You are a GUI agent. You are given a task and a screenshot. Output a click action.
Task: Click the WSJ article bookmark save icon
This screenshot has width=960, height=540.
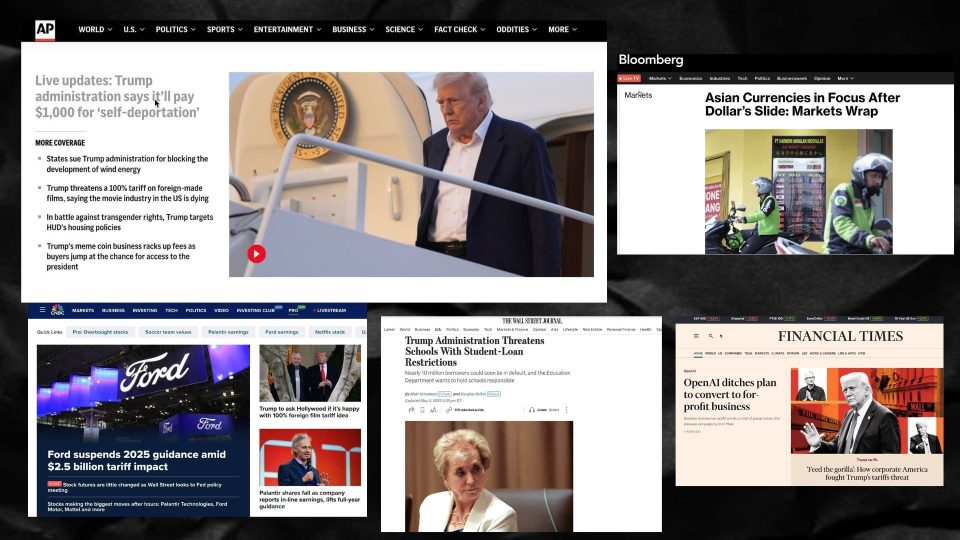[422, 410]
